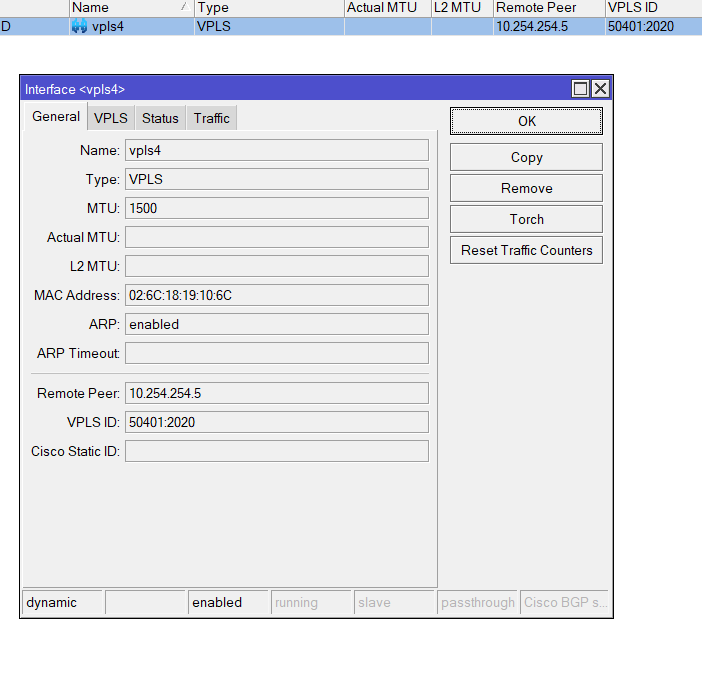Maximize the Interface vpls4 dialog

click(580, 89)
